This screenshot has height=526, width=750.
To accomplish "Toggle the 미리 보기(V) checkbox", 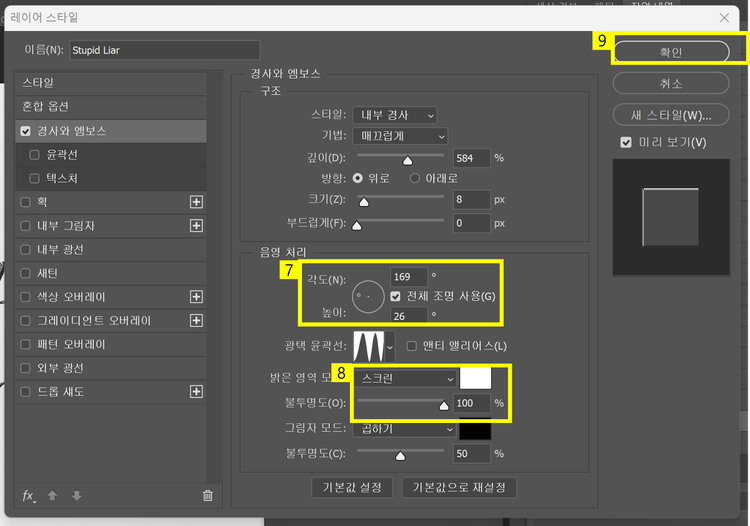I will click(x=626, y=142).
